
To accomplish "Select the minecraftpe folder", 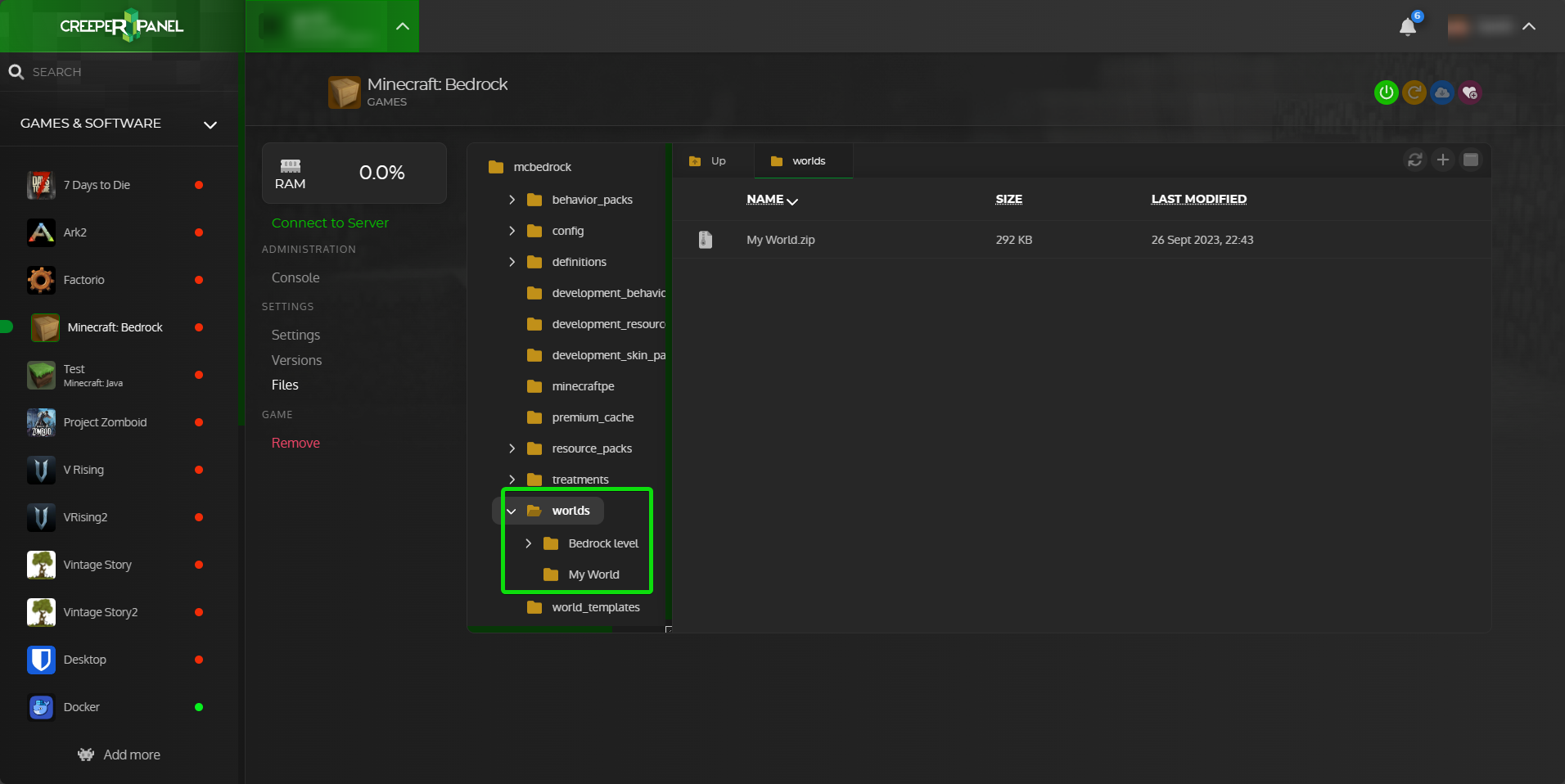I will 571,386.
